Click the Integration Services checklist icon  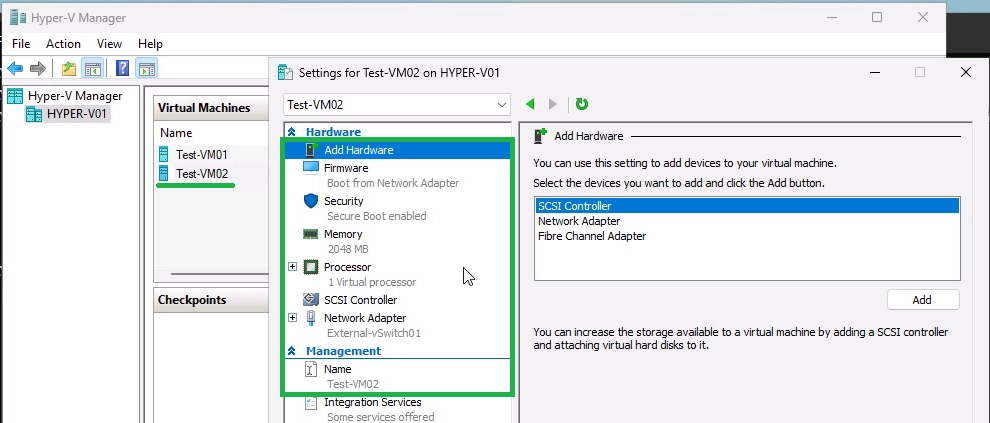311,403
